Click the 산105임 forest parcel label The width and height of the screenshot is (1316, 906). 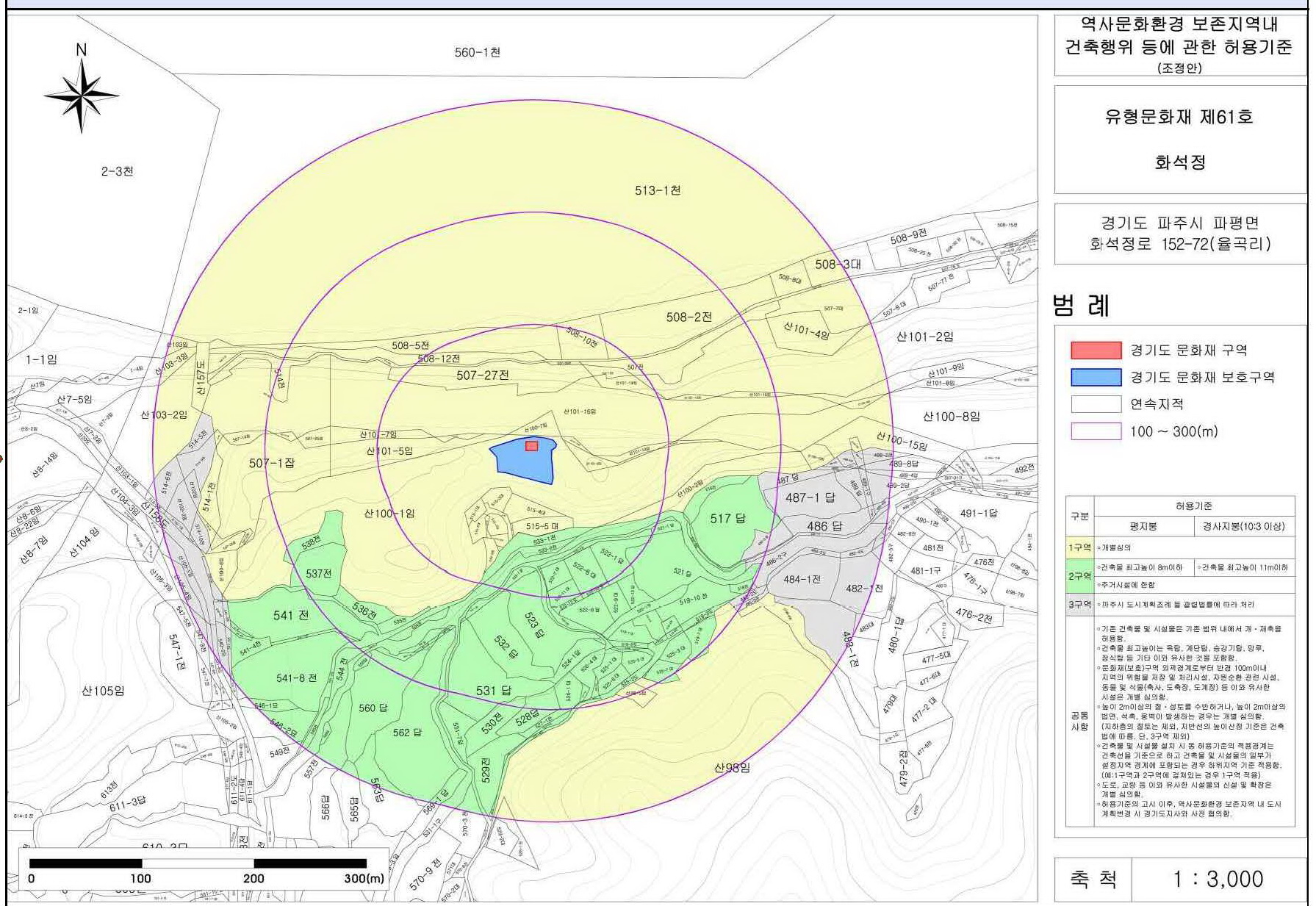[x=103, y=691]
